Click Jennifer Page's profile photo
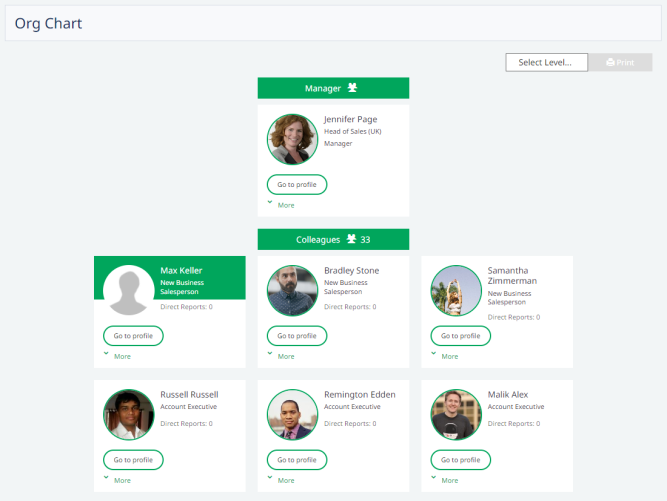Image resolution: width=667 pixels, height=501 pixels. click(292, 138)
